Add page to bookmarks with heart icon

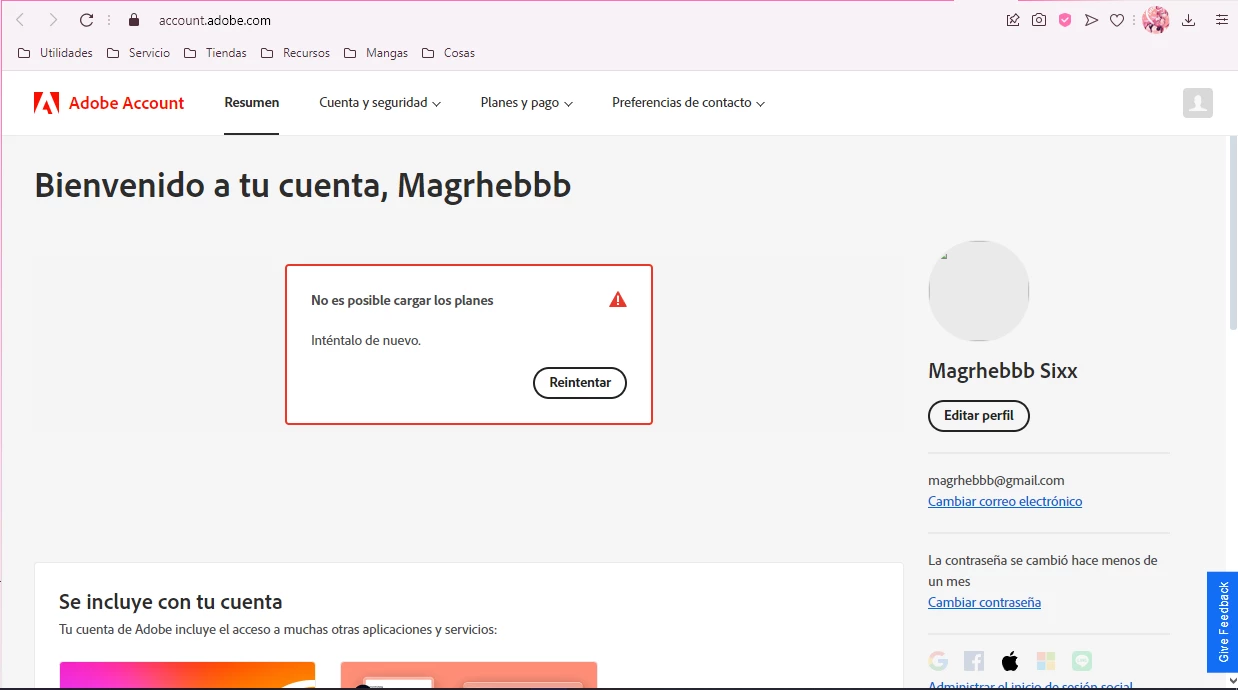pyautogui.click(x=1117, y=20)
